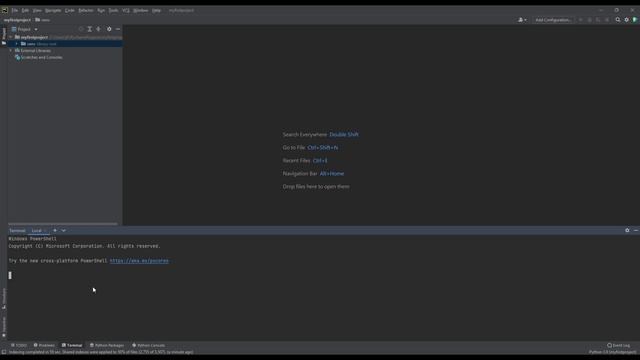Image resolution: width=640 pixels, height=360 pixels.
Task: Add a new terminal session
Action: coord(55,231)
